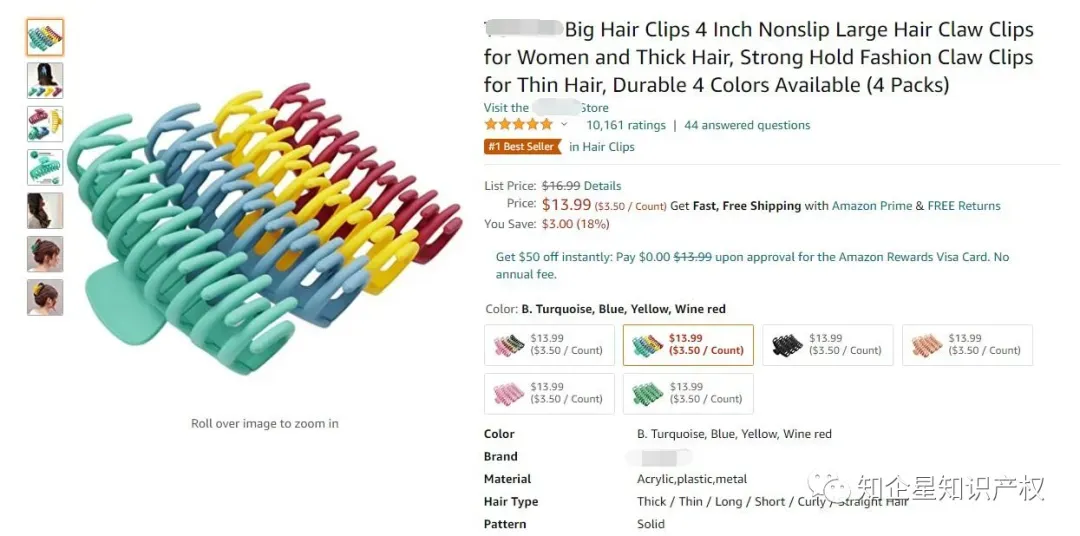Open List Price Details link
Screen dimensions: 1080x536
pos(602,186)
